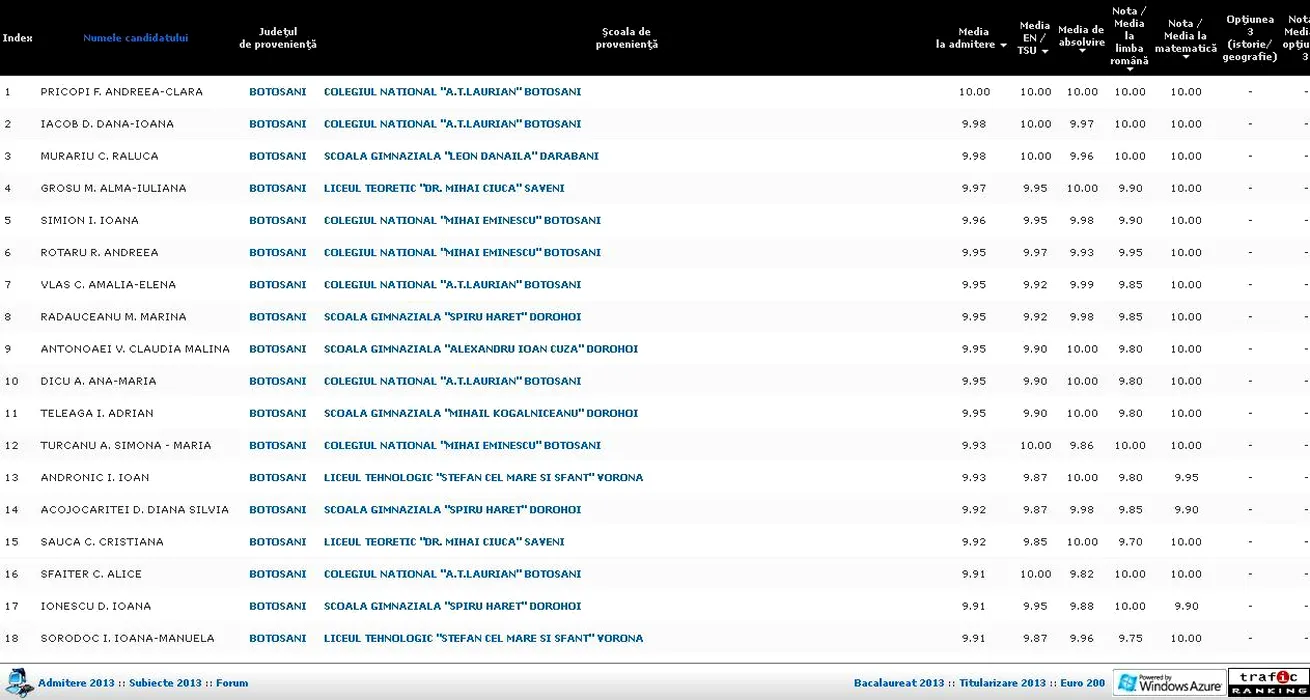Sort by Nota la matematică arrow
This screenshot has height=700, width=1310.
[1186, 57]
